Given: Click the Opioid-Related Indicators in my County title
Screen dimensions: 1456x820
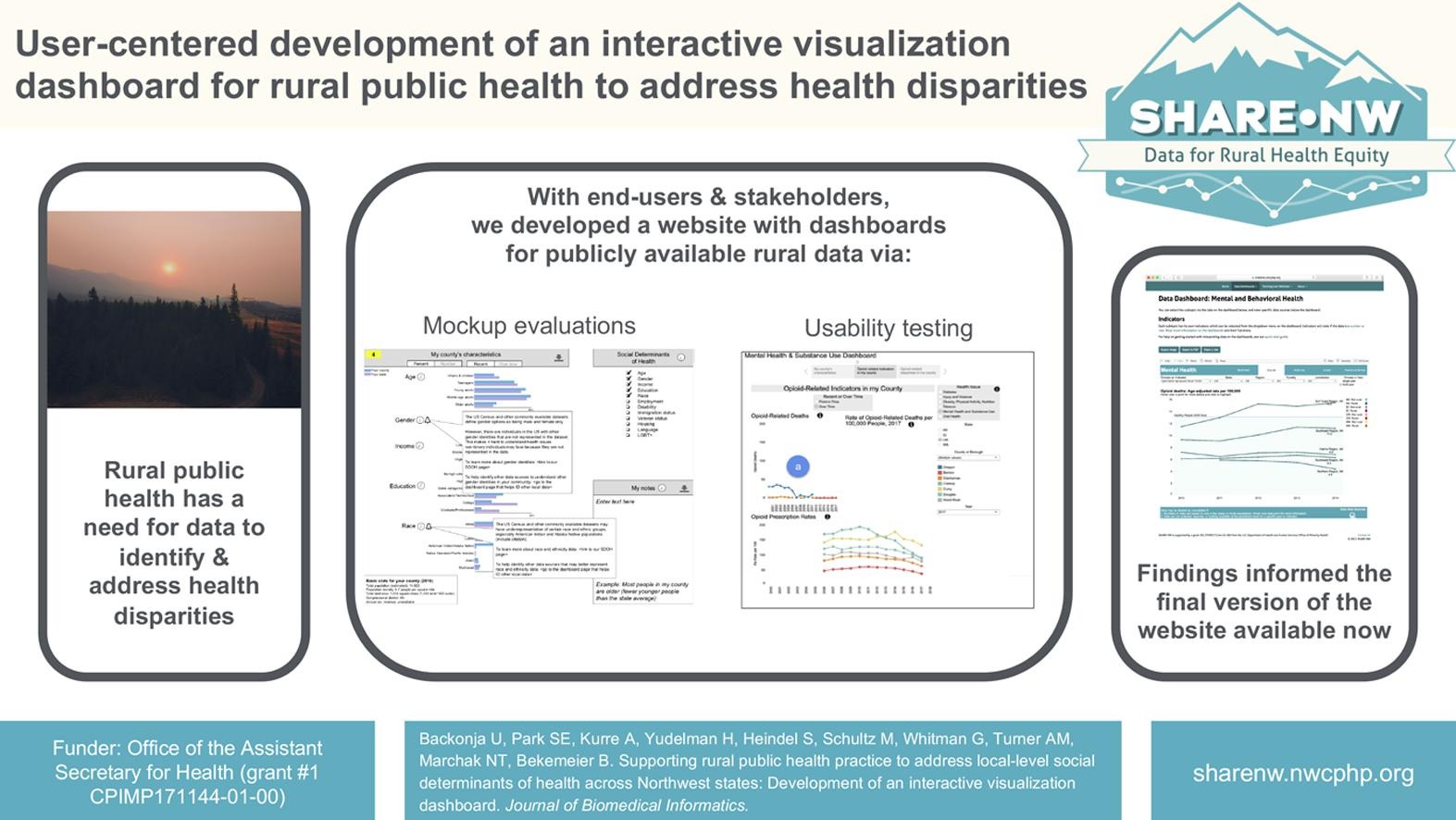Looking at the screenshot, I should point(842,389).
